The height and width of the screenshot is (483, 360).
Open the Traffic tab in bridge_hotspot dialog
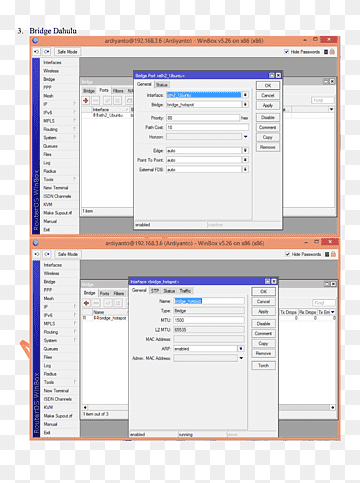185,291
